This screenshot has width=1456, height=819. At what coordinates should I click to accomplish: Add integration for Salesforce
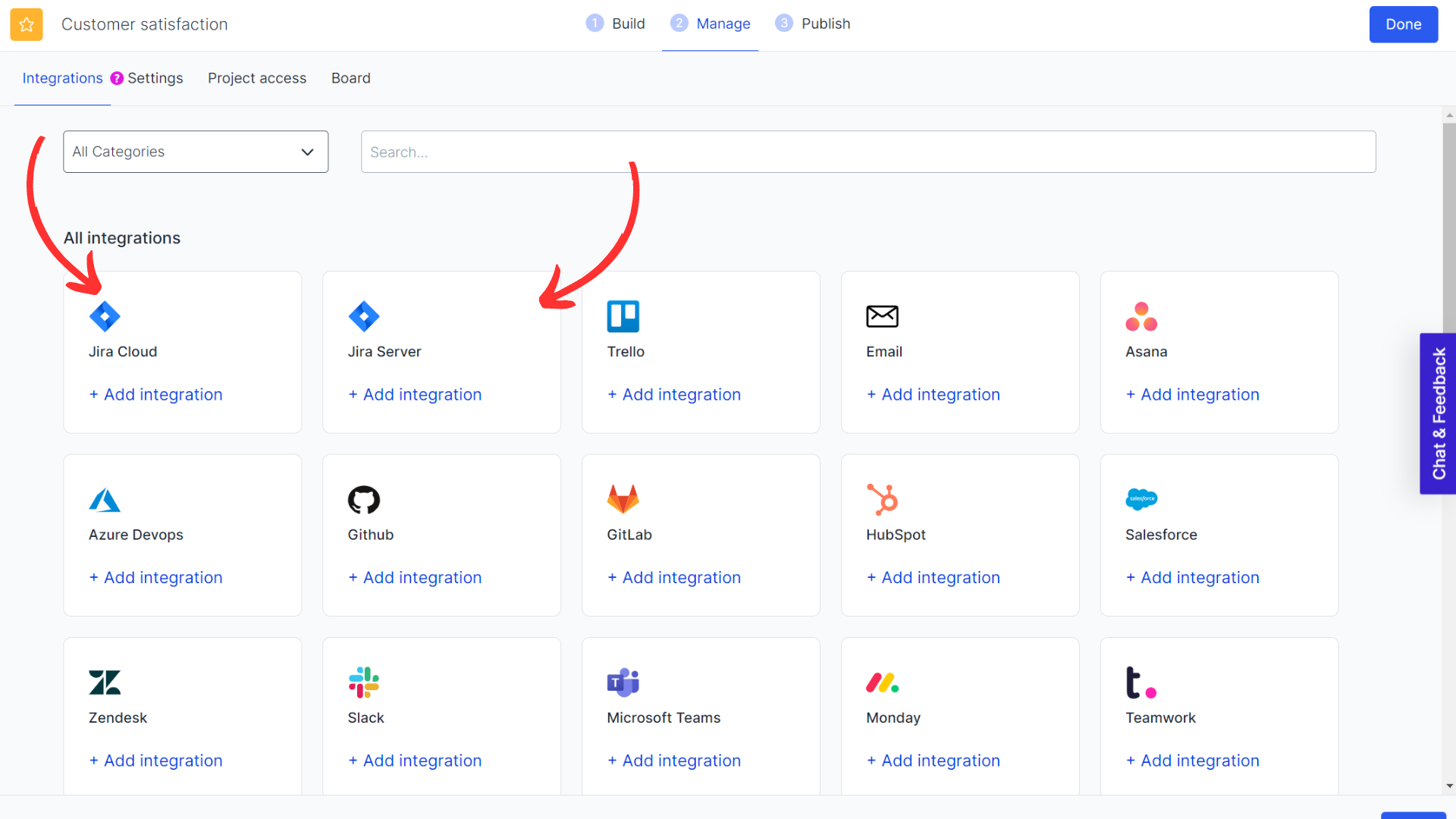[1192, 578]
